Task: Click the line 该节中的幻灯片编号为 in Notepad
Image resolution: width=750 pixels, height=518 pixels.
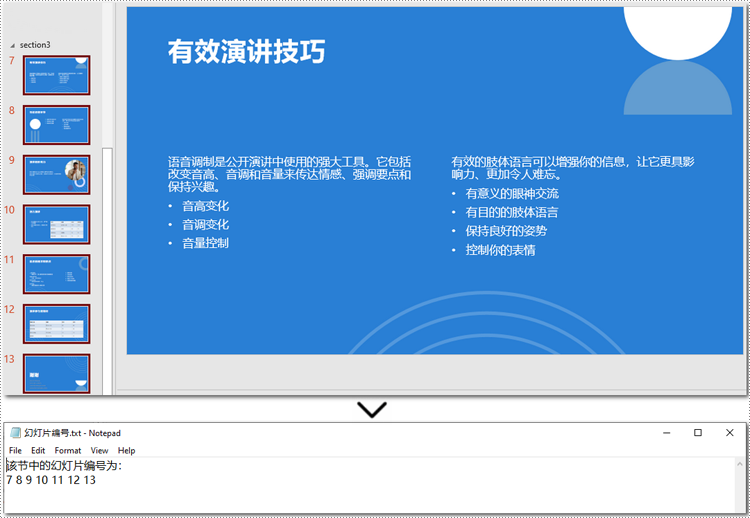Action: [x=65, y=466]
